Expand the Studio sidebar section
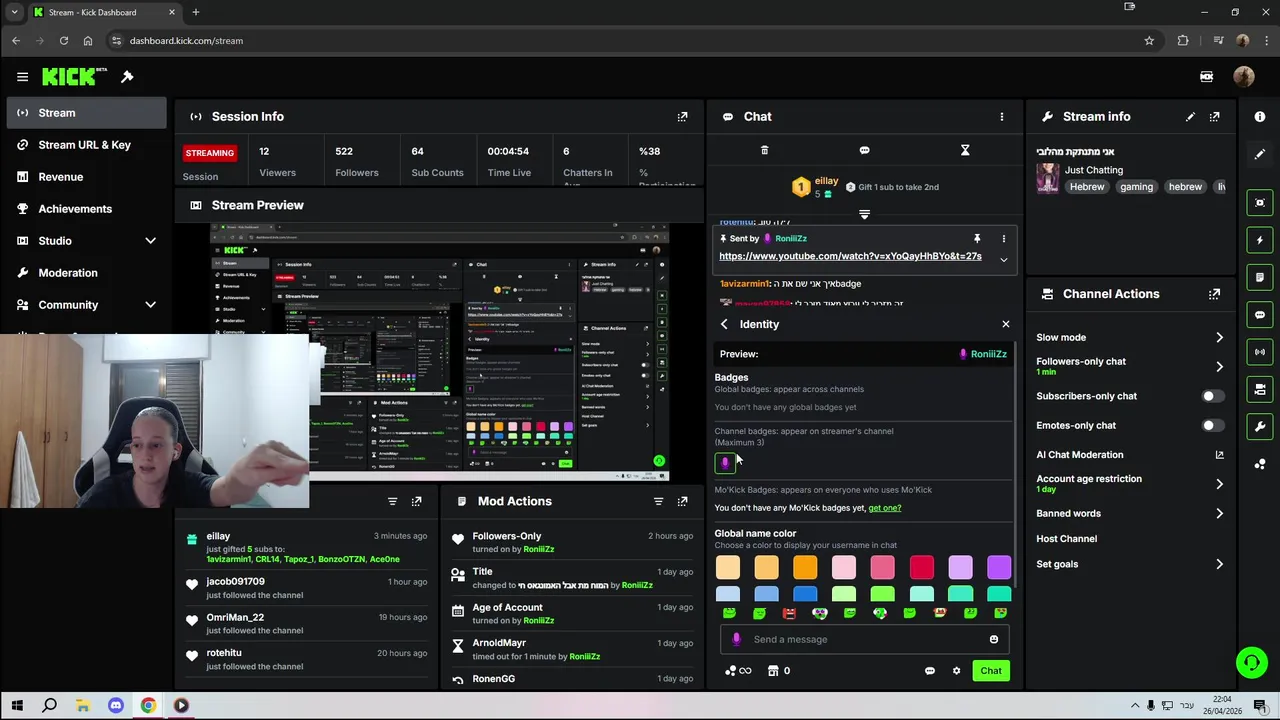This screenshot has width=1280, height=720. [150, 241]
